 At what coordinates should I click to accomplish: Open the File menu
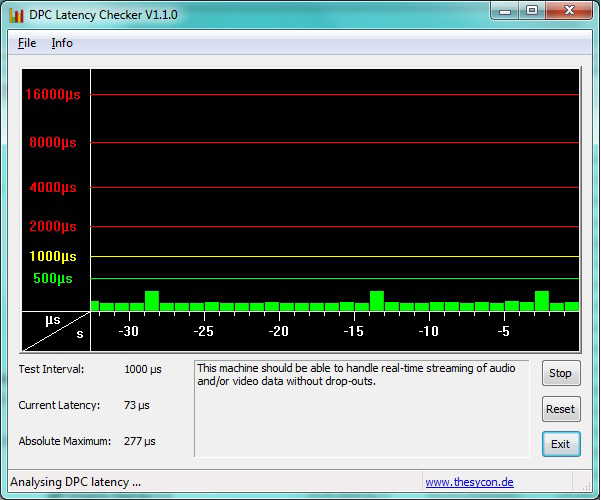point(27,43)
